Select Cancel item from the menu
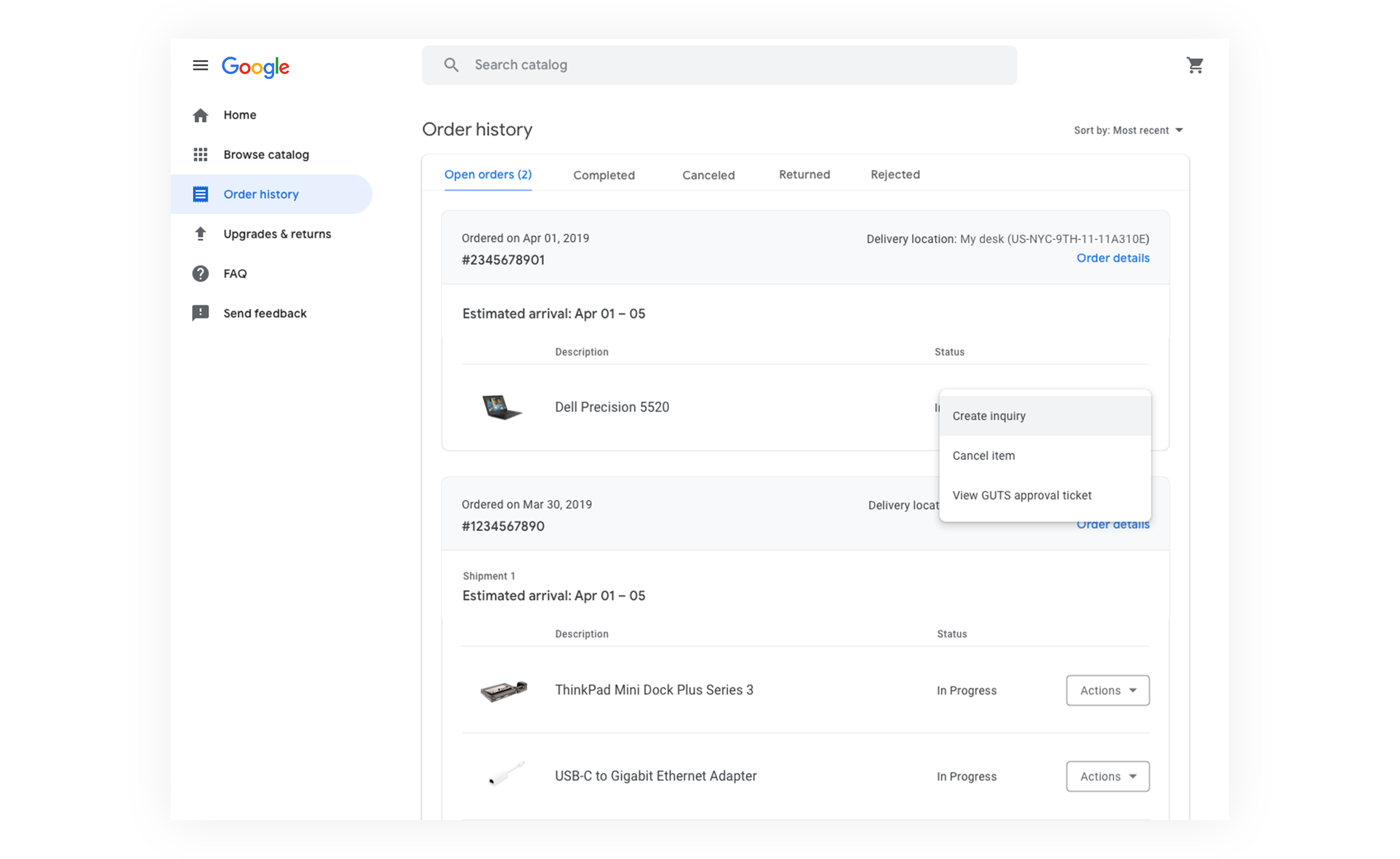Image resolution: width=1400 pixels, height=859 pixels. (x=983, y=456)
